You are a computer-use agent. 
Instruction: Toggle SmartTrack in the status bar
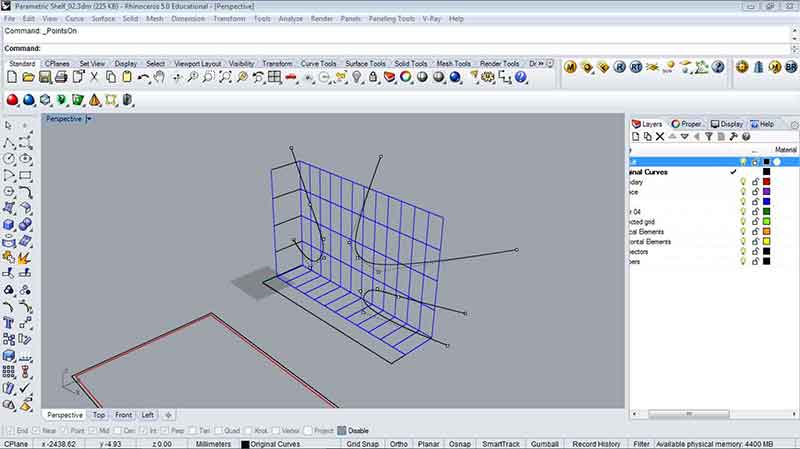(x=501, y=444)
